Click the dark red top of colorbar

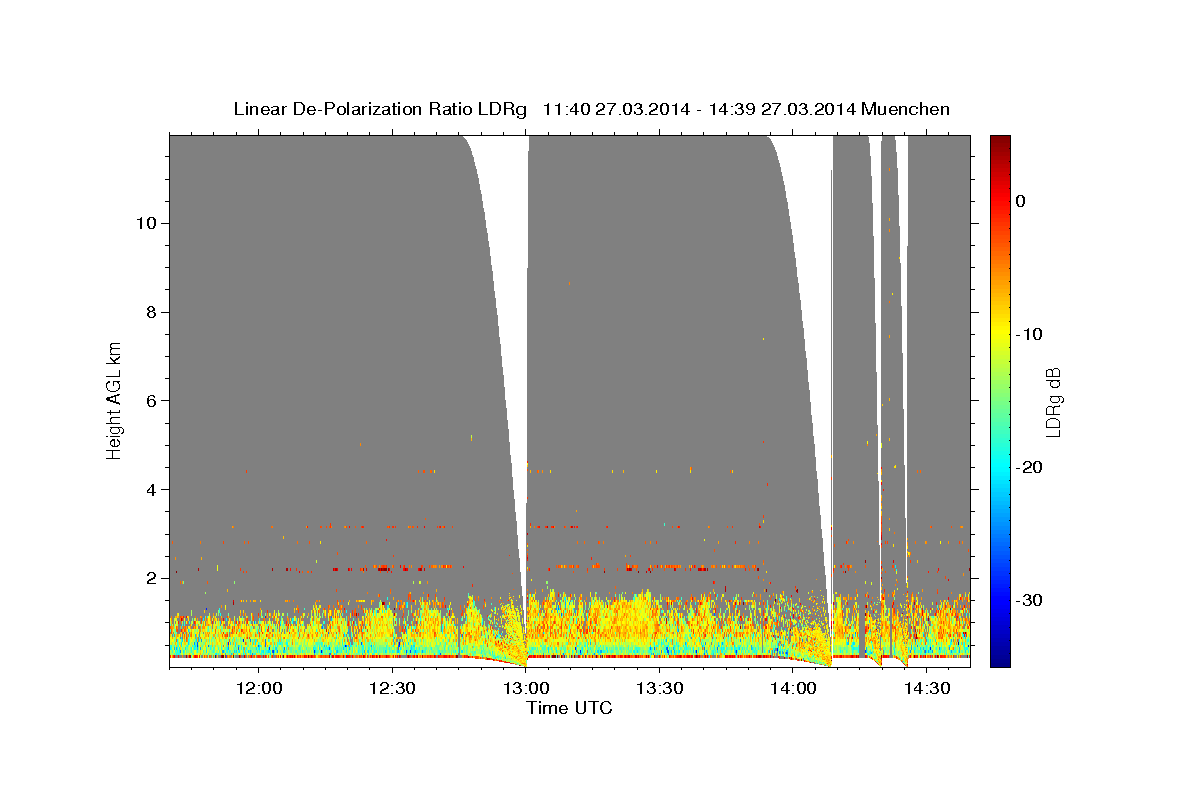[1000, 142]
